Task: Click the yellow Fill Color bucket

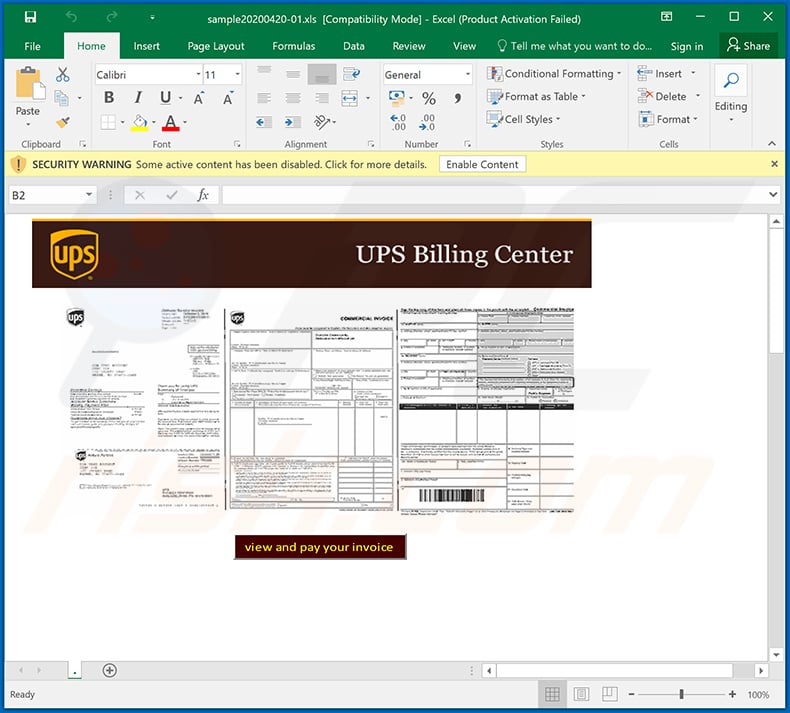Action: tap(140, 122)
